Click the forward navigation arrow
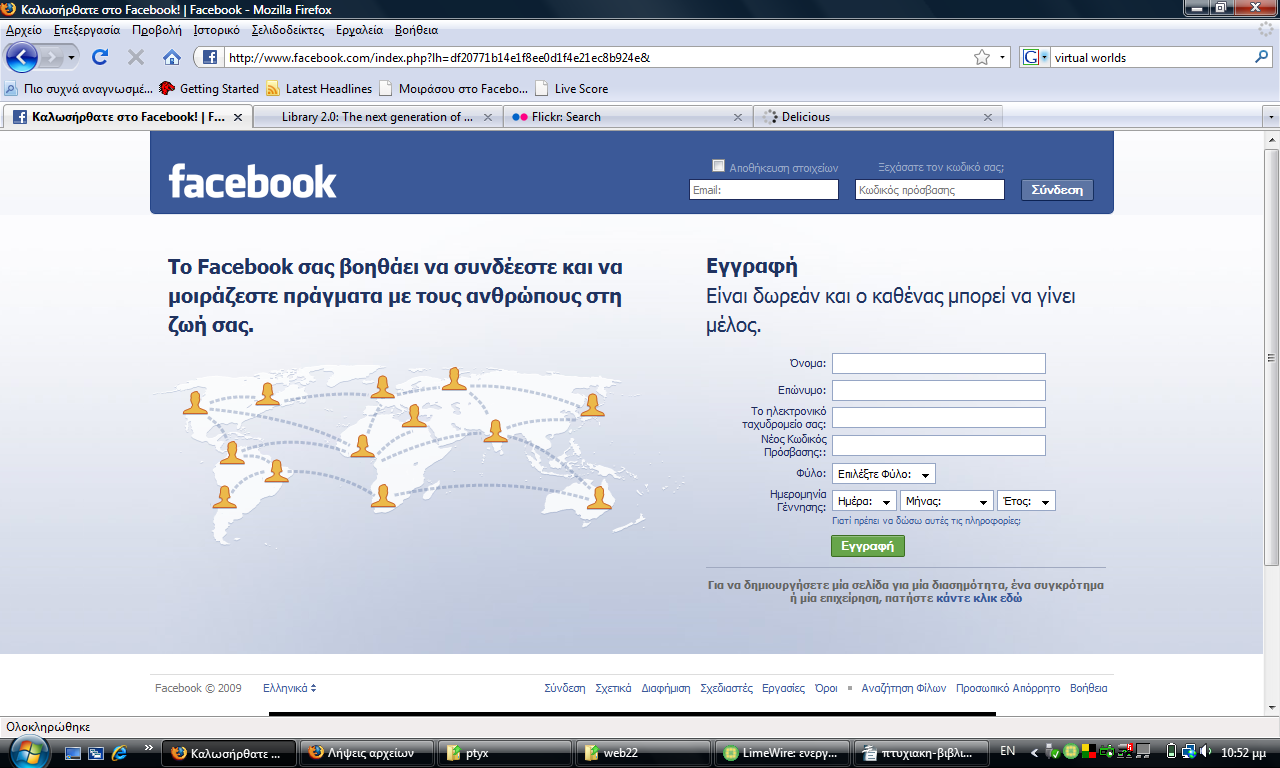The image size is (1280, 768). click(x=51, y=57)
